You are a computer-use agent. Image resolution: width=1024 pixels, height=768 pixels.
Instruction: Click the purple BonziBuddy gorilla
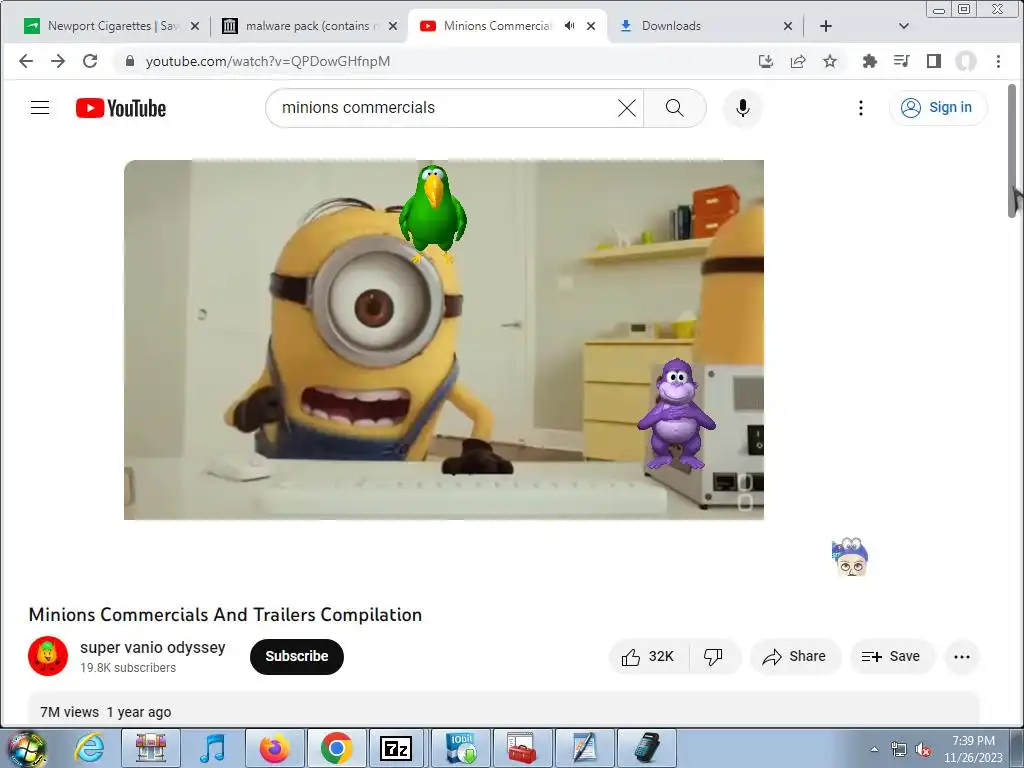pos(676,413)
